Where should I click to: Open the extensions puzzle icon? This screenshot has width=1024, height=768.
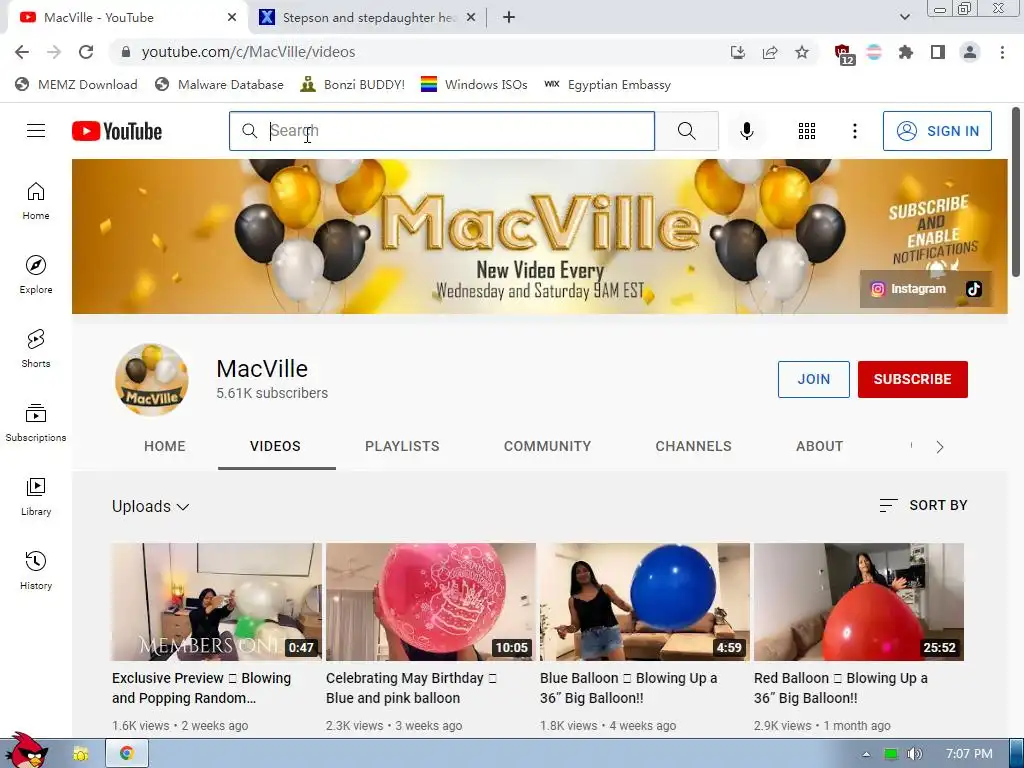906,52
